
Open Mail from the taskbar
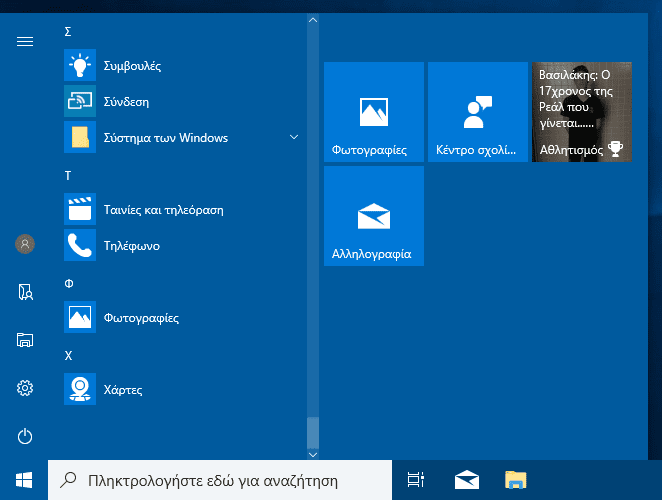tap(467, 480)
